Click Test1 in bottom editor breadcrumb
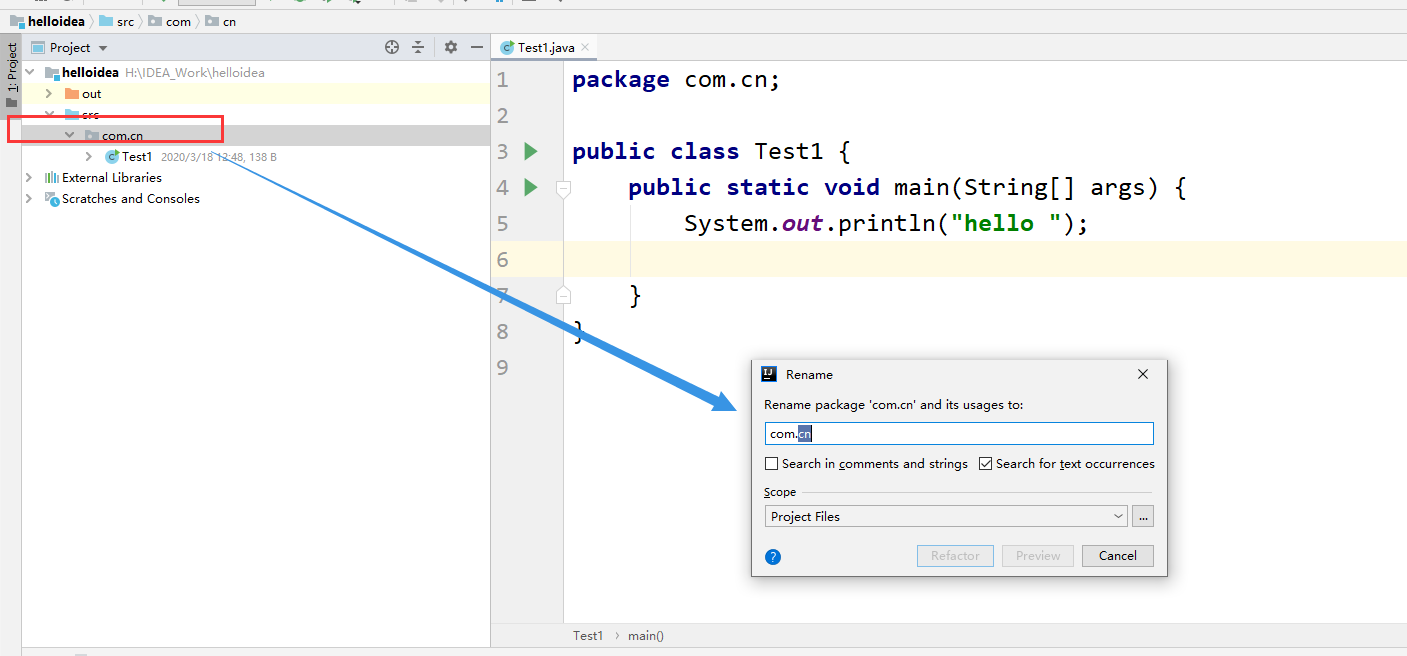 pos(588,636)
